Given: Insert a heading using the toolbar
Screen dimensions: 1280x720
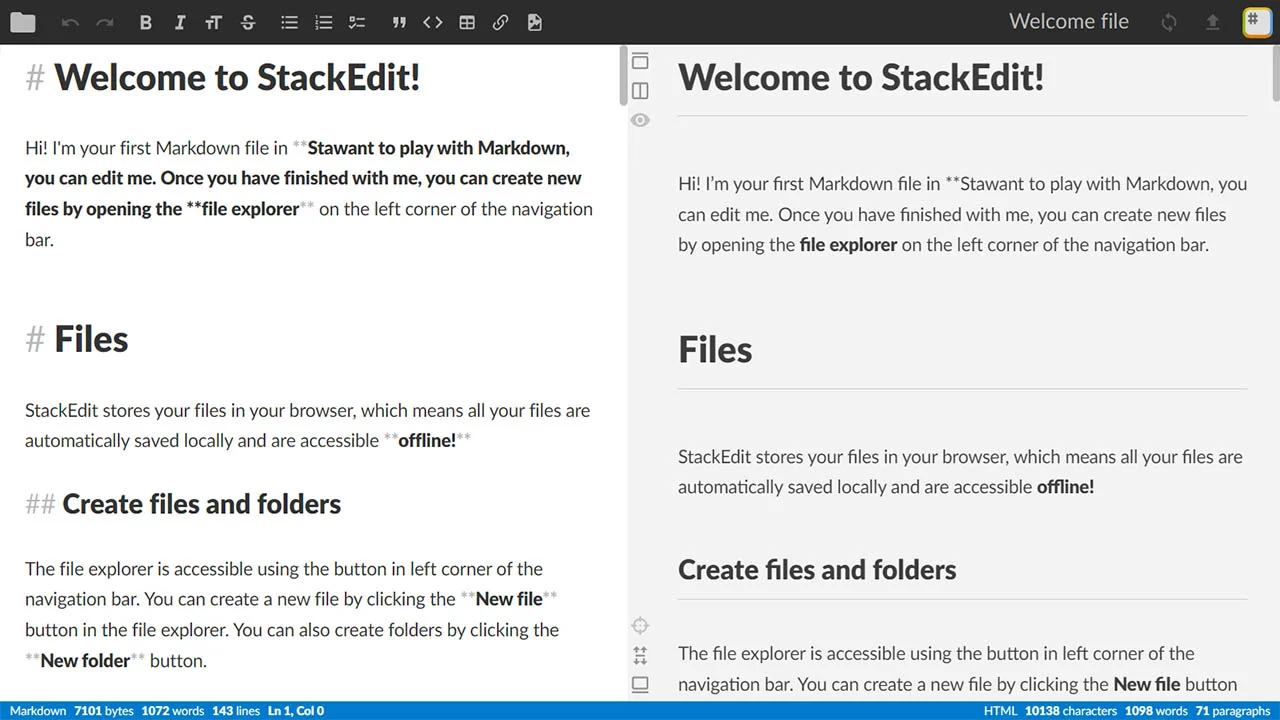Looking at the screenshot, I should tap(213, 22).
